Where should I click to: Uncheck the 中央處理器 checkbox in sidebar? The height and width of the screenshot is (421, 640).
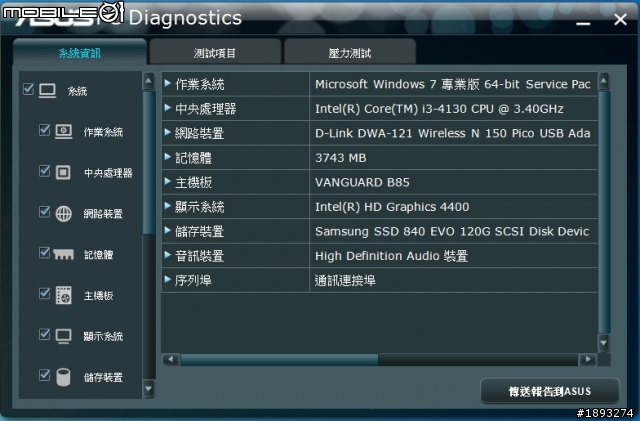tap(44, 171)
